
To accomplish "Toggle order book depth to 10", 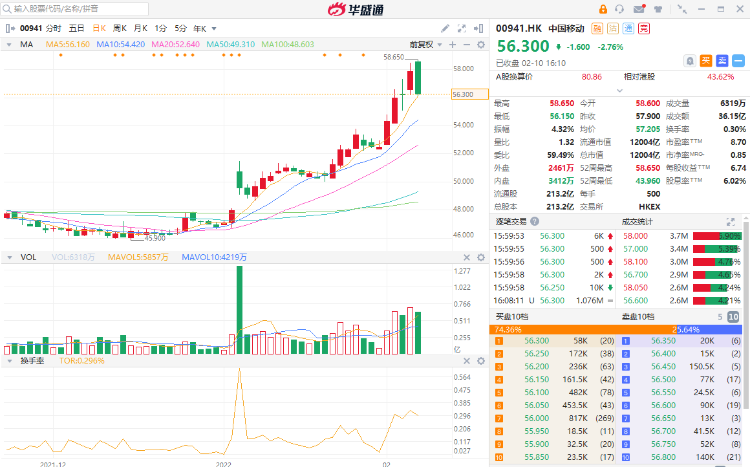I will point(734,317).
